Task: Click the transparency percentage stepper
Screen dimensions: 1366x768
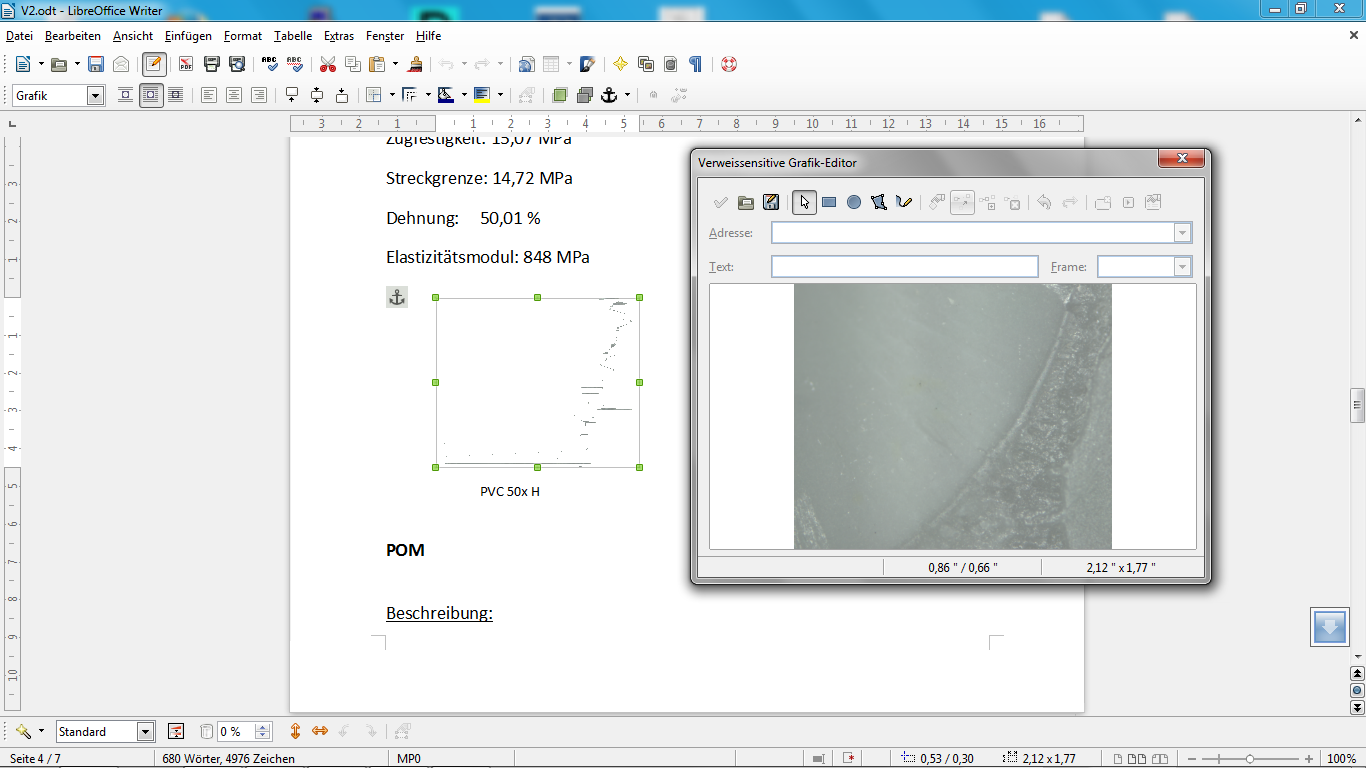Action: coord(263,732)
